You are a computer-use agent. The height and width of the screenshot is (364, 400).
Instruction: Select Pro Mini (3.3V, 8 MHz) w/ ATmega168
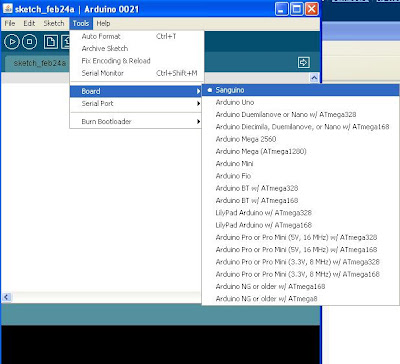point(301,274)
